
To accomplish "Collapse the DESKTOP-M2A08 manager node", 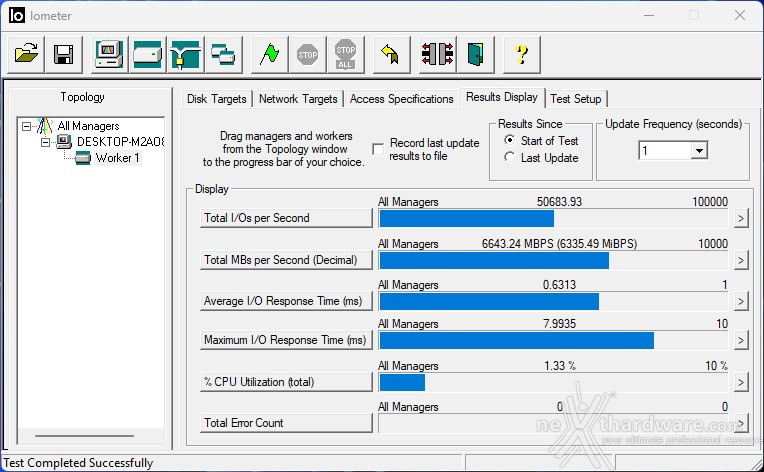I will (45, 142).
